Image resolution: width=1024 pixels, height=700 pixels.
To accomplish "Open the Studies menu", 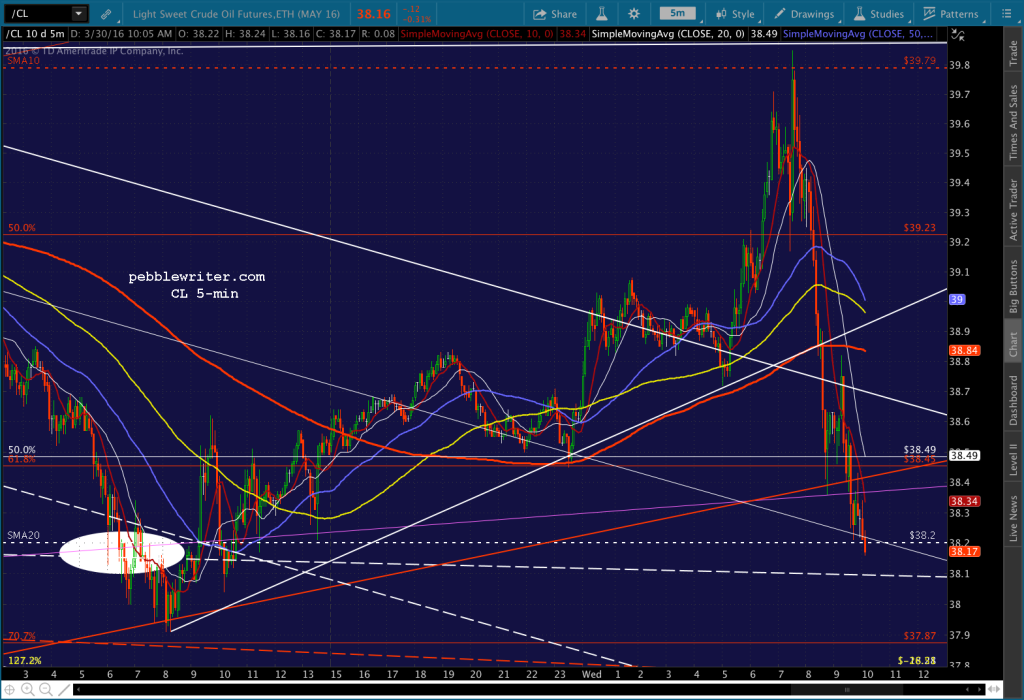I will (879, 14).
